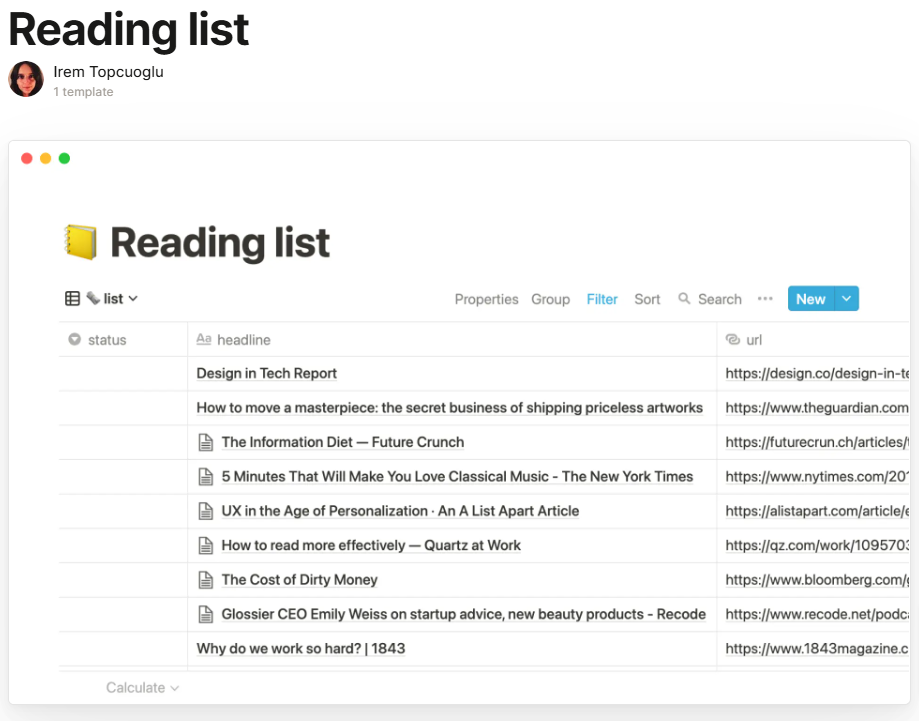Open the Group menu option
The width and height of the screenshot is (919, 721).
point(550,299)
